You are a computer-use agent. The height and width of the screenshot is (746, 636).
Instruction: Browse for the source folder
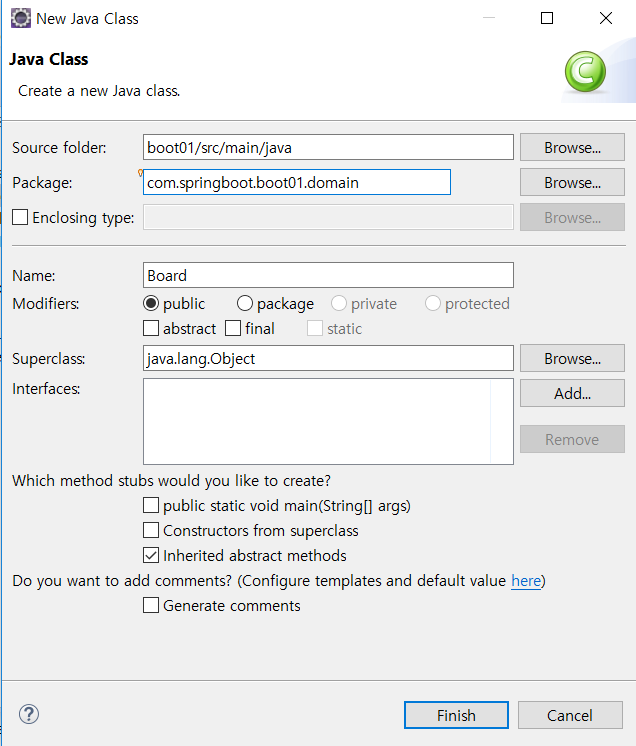click(572, 147)
